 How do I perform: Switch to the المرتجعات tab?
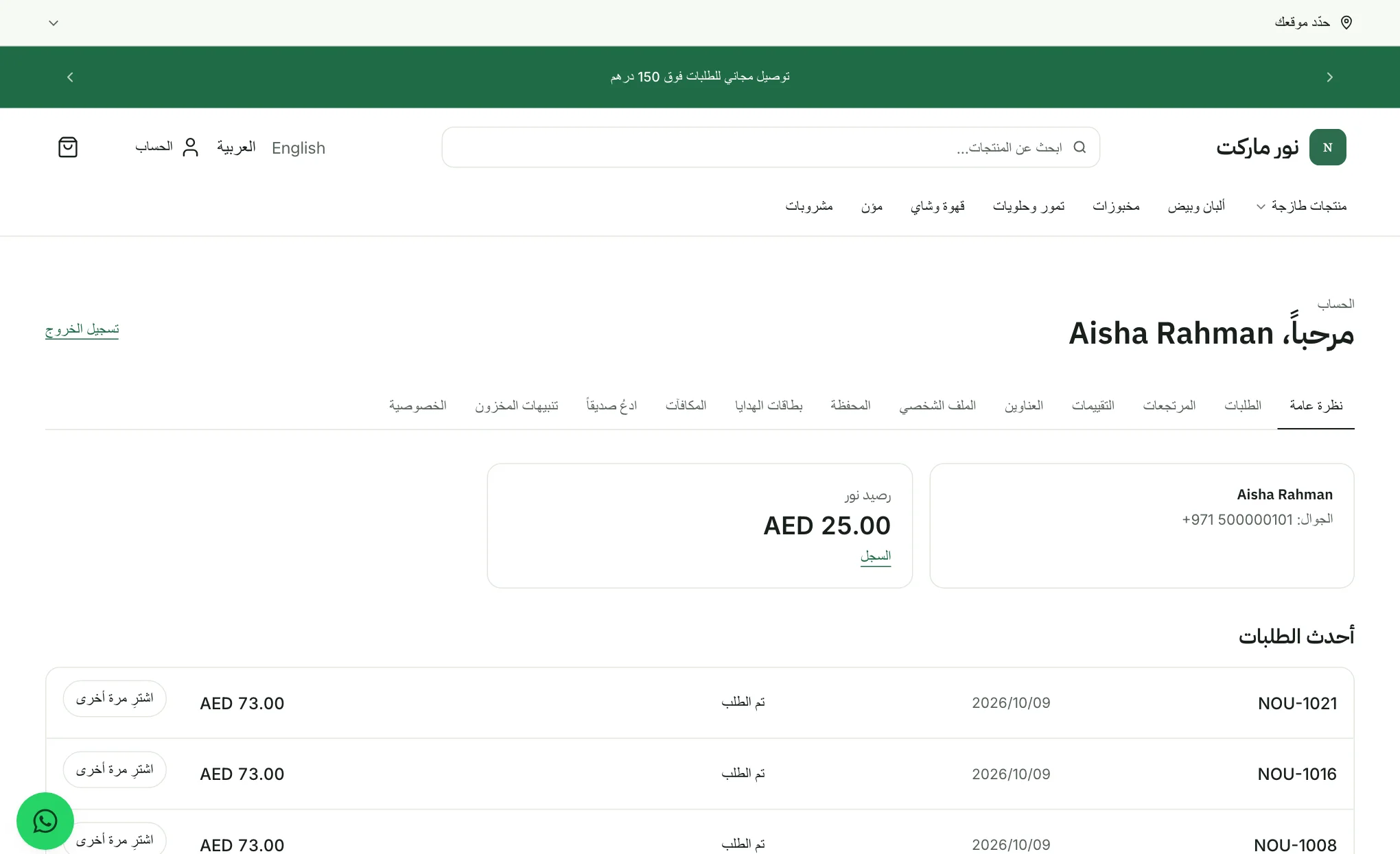(1169, 405)
